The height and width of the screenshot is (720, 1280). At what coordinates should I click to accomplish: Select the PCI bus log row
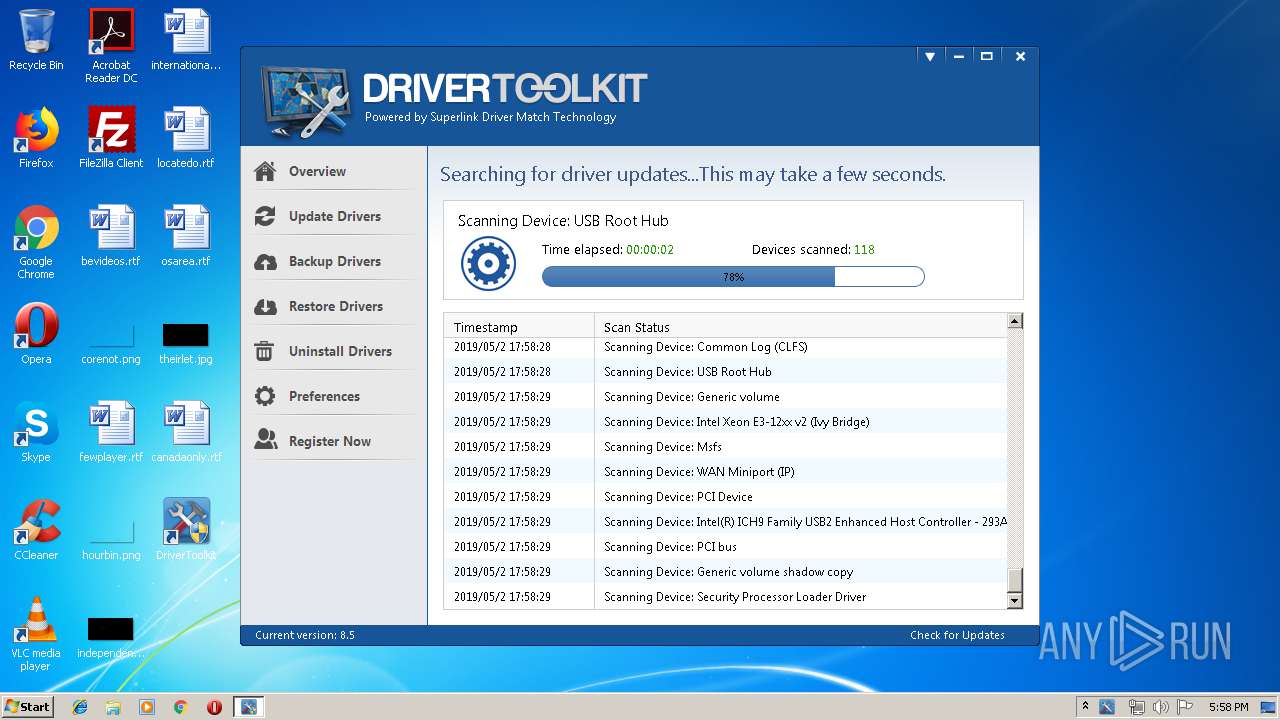(726, 547)
